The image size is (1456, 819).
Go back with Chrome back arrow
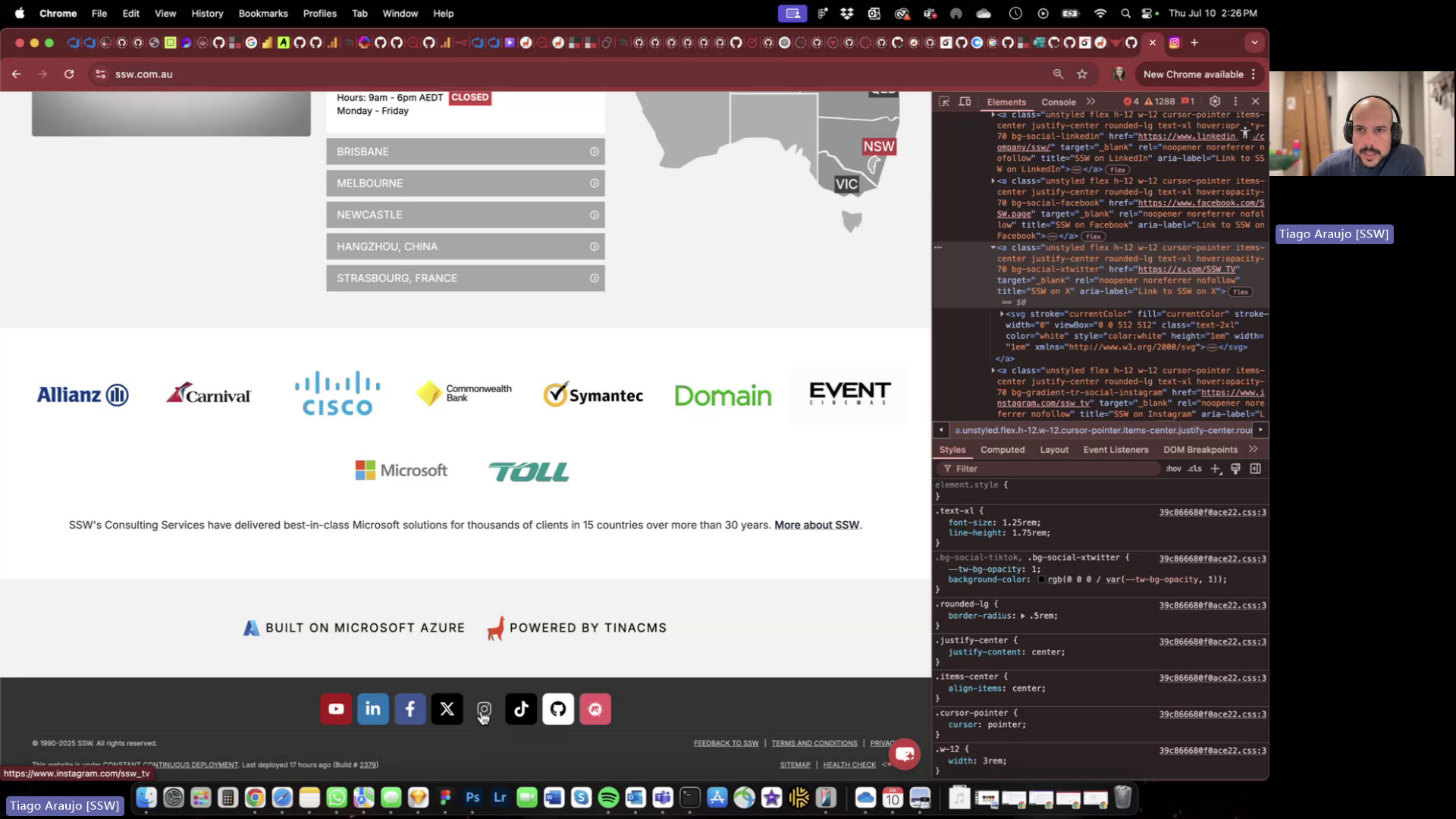(x=17, y=74)
